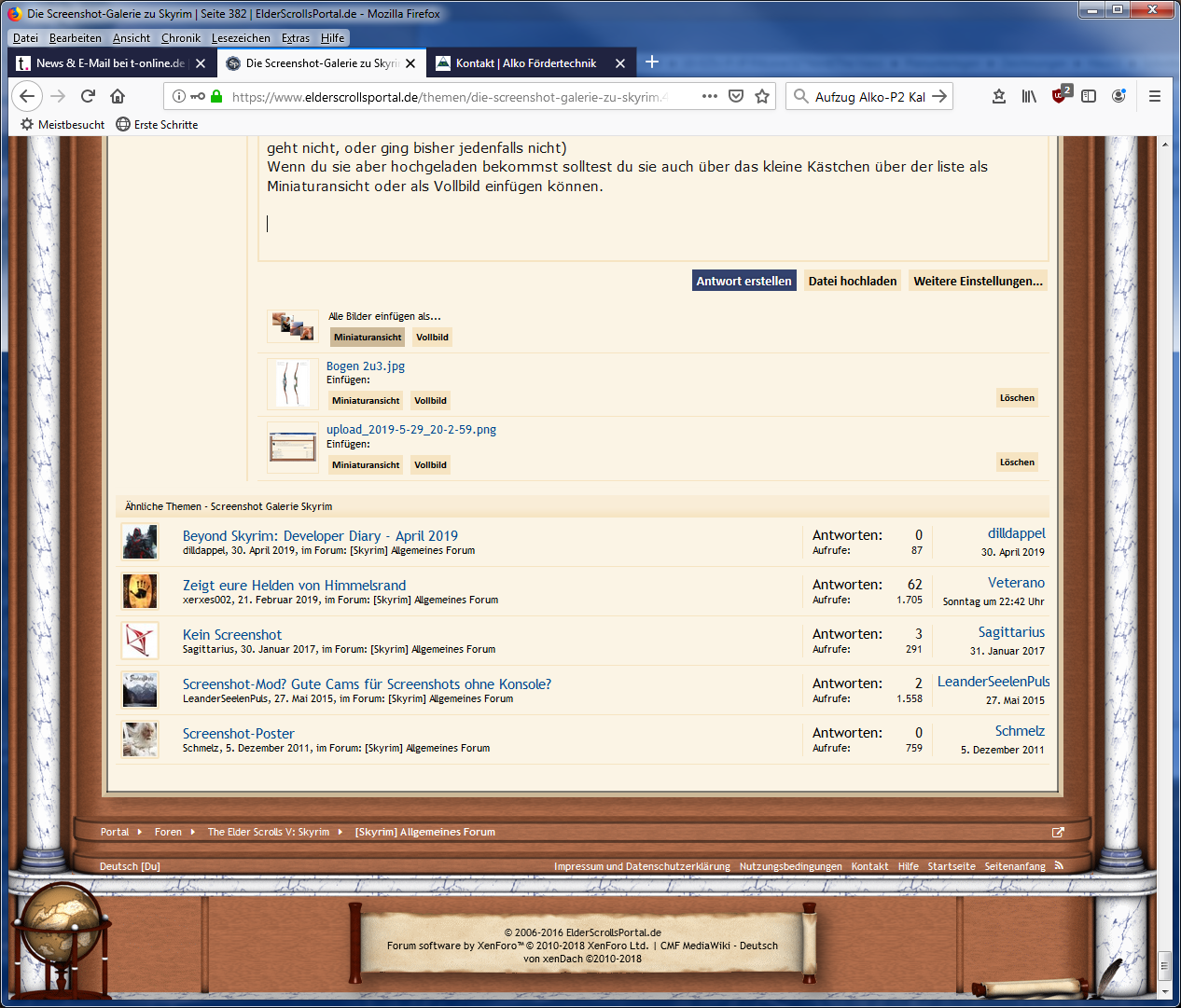Open the Bearbeiten menu
This screenshot has height=1008, width=1181.
click(x=76, y=38)
